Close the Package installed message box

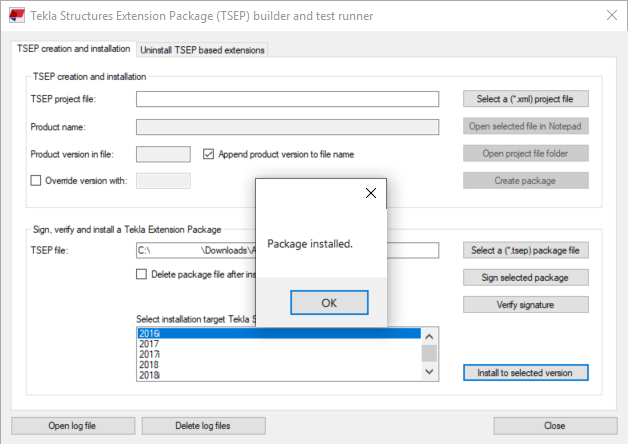(370, 193)
